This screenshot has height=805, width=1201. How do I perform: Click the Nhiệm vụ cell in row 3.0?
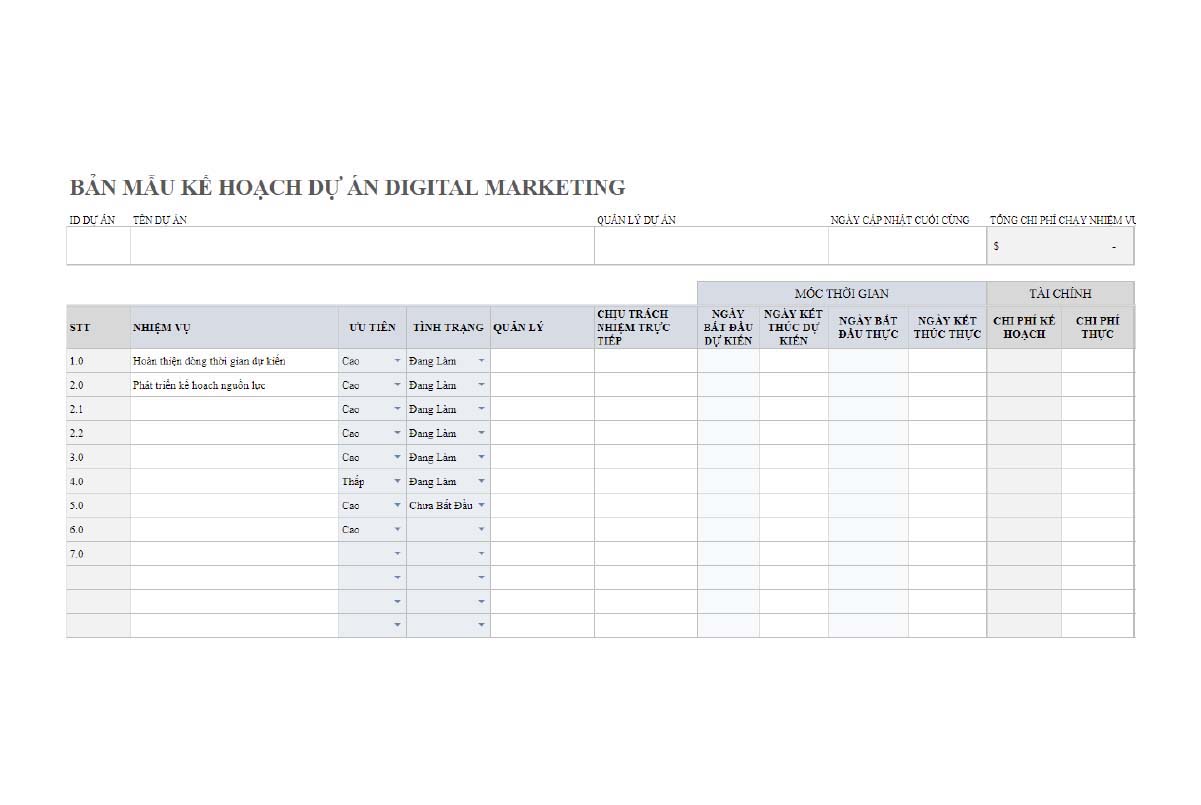pos(234,457)
